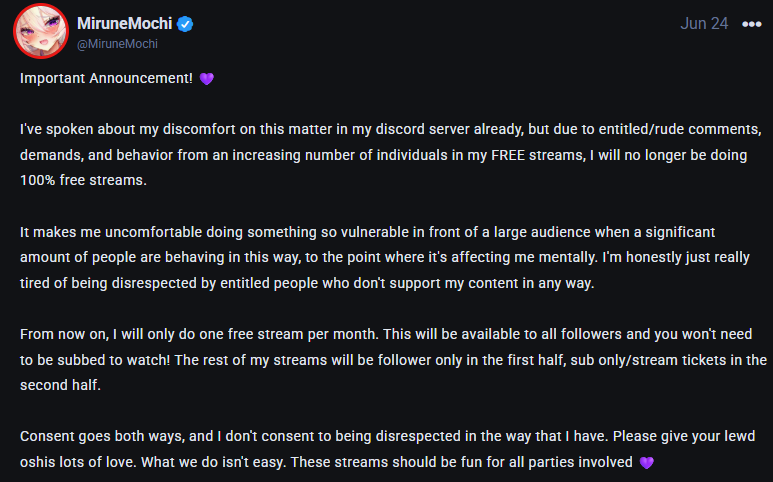Click the line starting "amount of people"
The image size is (773, 482).
pyautogui.click(x=385, y=257)
